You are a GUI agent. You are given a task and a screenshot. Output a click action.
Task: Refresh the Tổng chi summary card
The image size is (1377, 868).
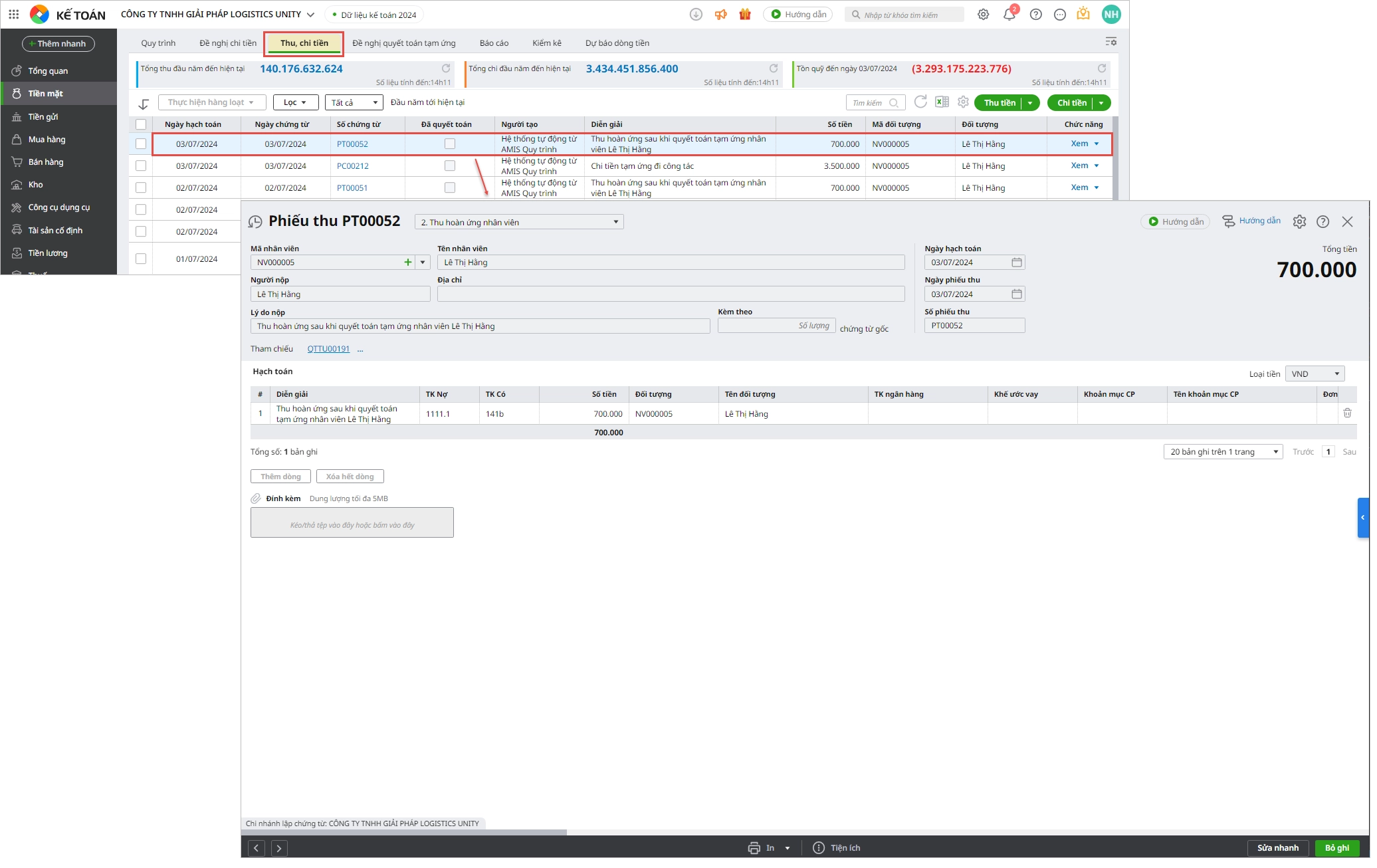click(x=774, y=68)
